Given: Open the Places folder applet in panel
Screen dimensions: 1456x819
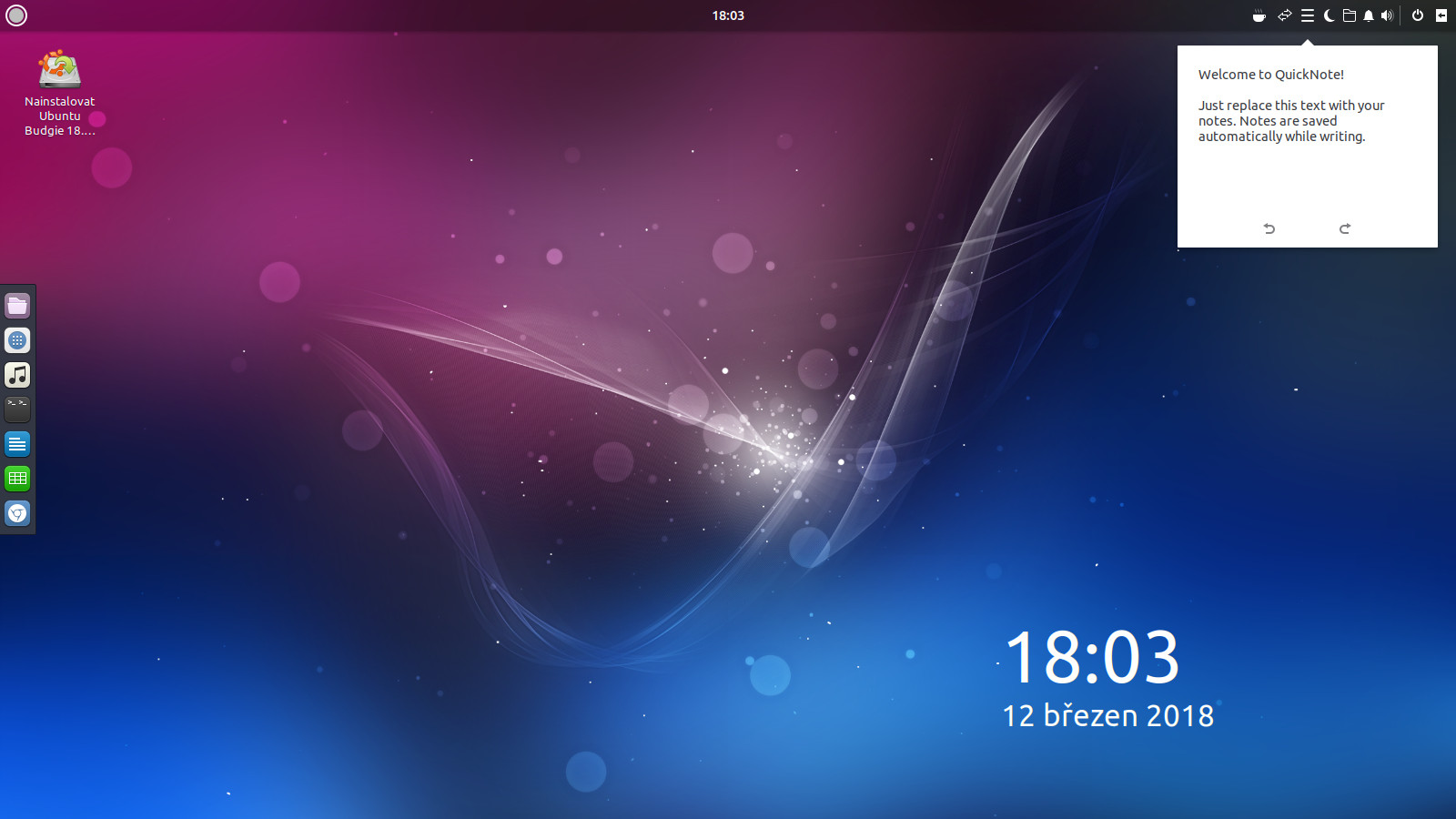Looking at the screenshot, I should [1350, 15].
